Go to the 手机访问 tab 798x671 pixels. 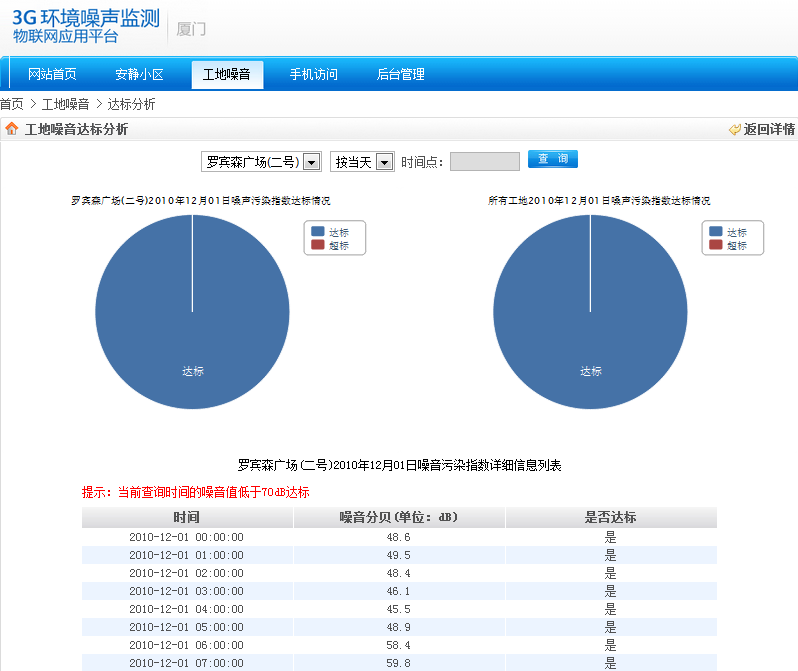pyautogui.click(x=314, y=74)
